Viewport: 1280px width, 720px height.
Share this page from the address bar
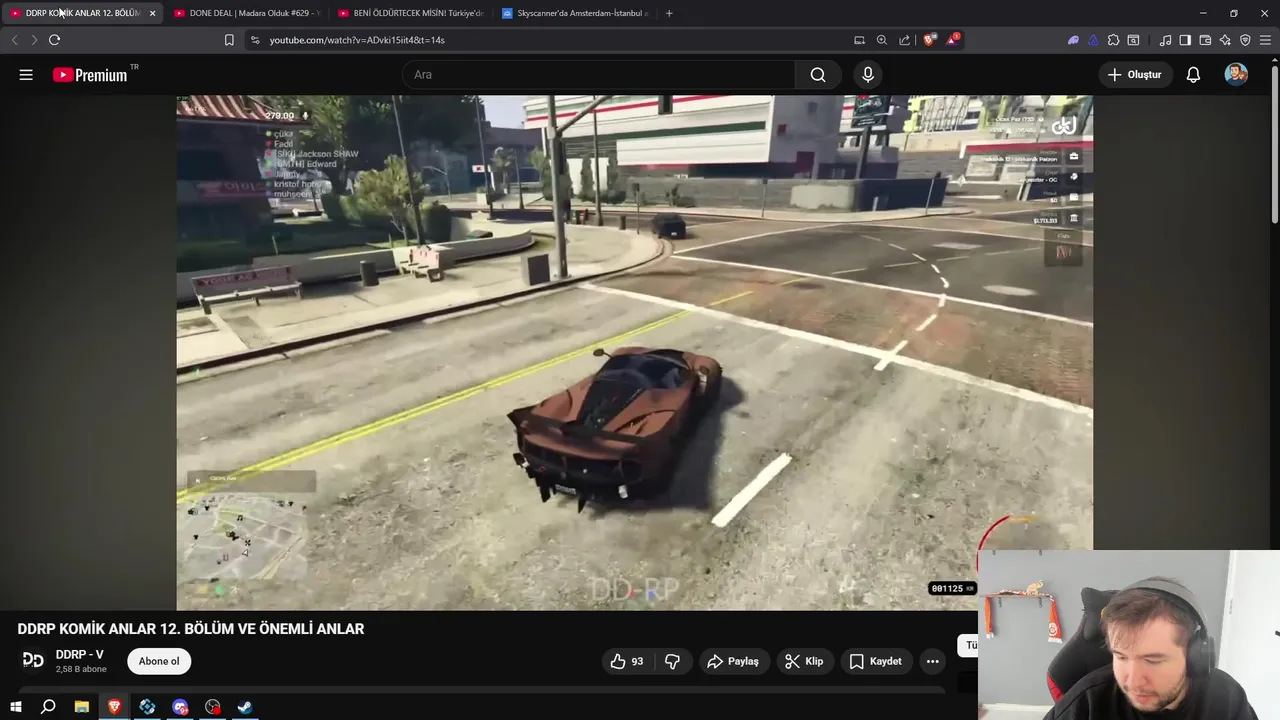coord(905,40)
